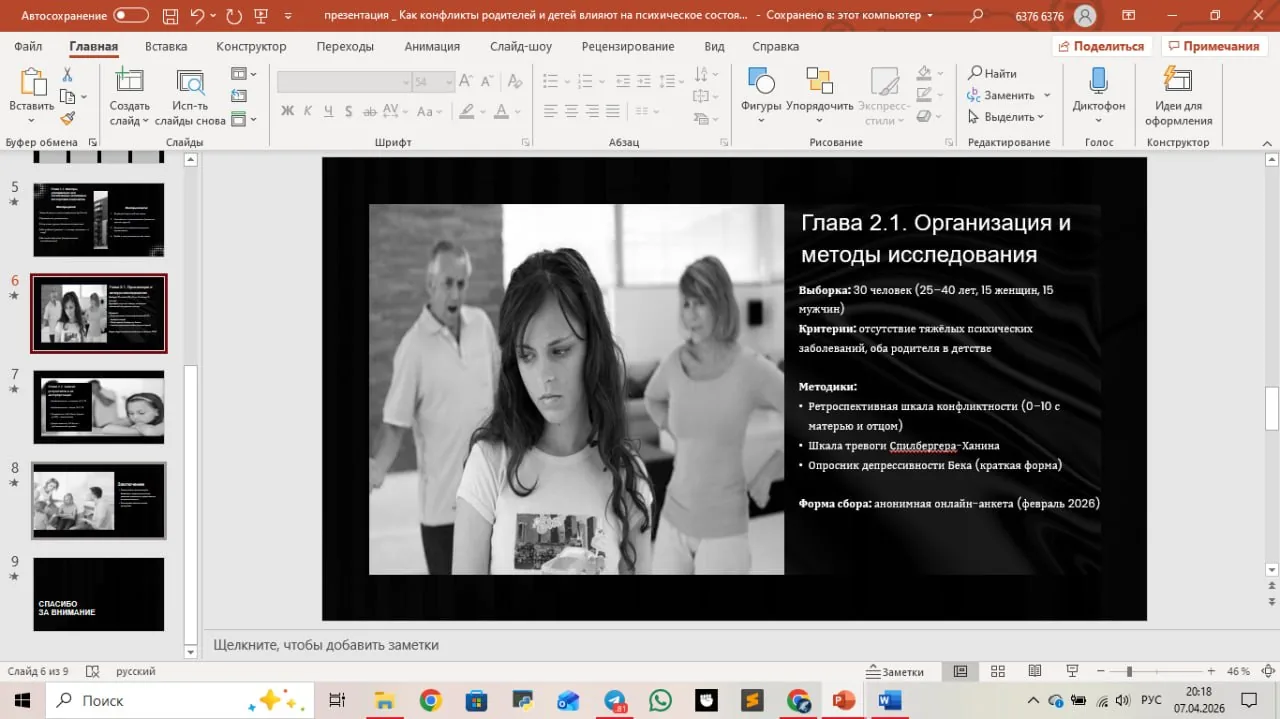Click the Диктофон microphone icon
The height and width of the screenshot is (719, 1280).
coord(1098,81)
